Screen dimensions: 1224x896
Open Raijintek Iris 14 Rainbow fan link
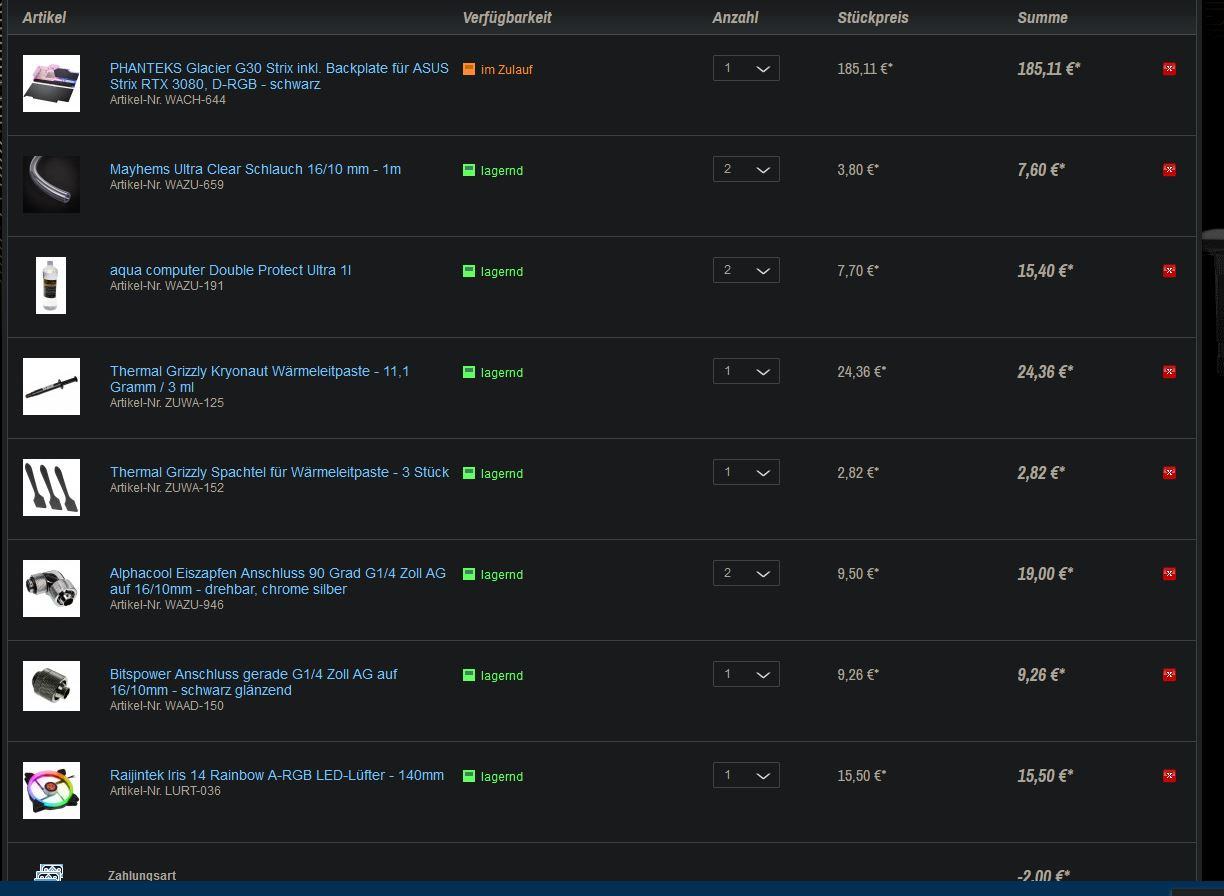tap(277, 775)
